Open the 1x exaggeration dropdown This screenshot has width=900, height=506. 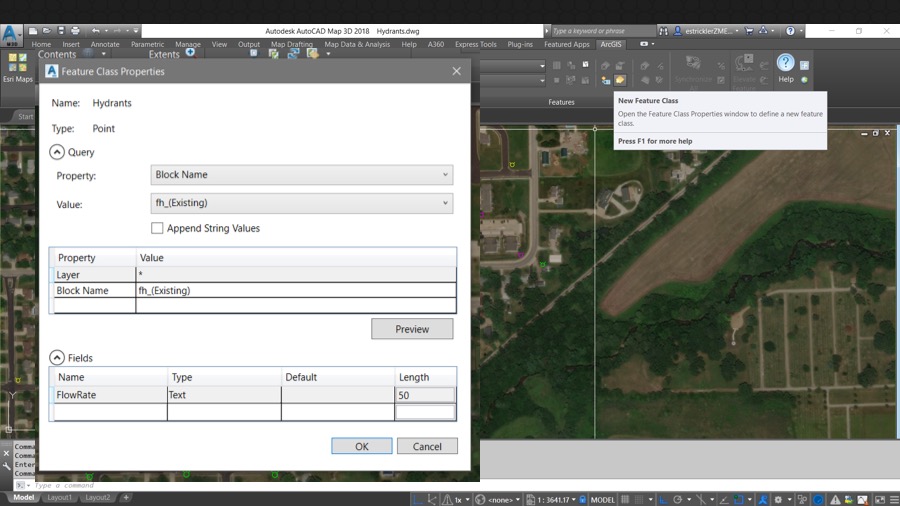click(x=467, y=500)
